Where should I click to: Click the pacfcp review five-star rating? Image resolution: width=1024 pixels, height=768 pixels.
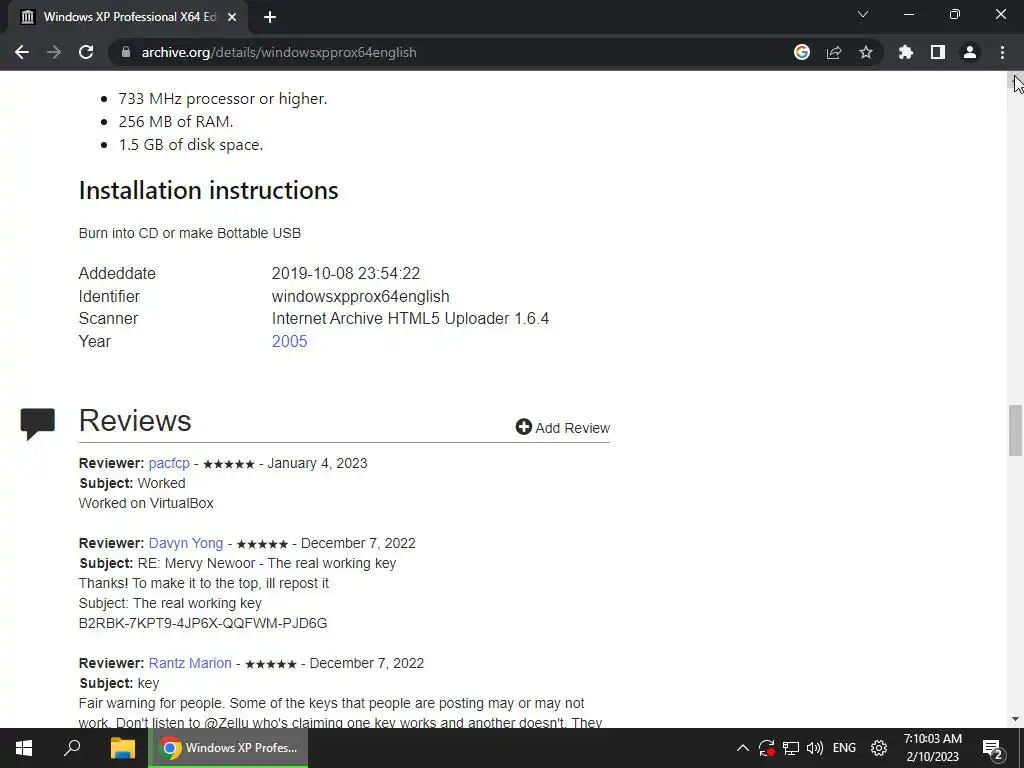coord(229,464)
